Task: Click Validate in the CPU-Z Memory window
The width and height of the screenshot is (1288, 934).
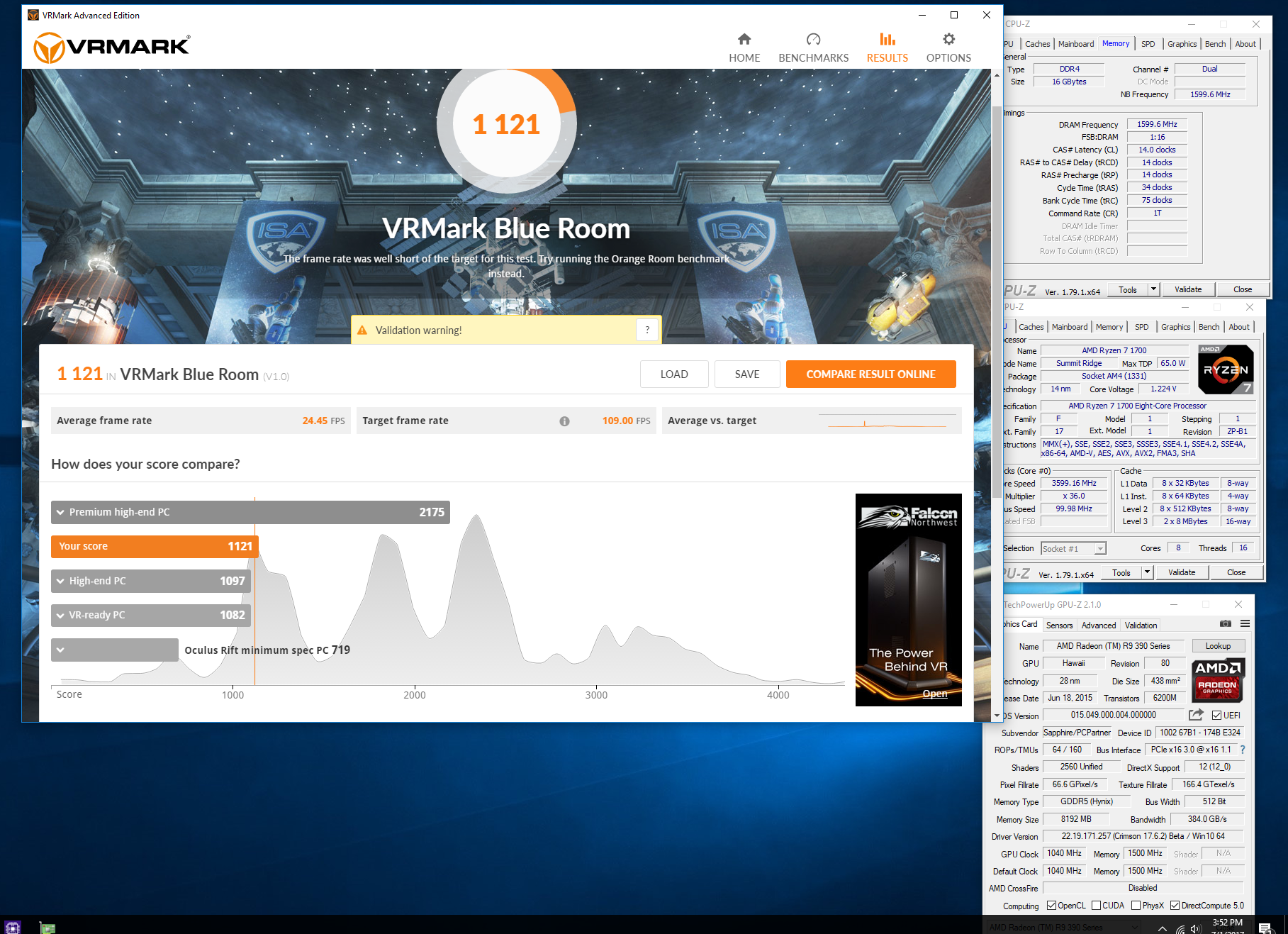Action: (1188, 289)
